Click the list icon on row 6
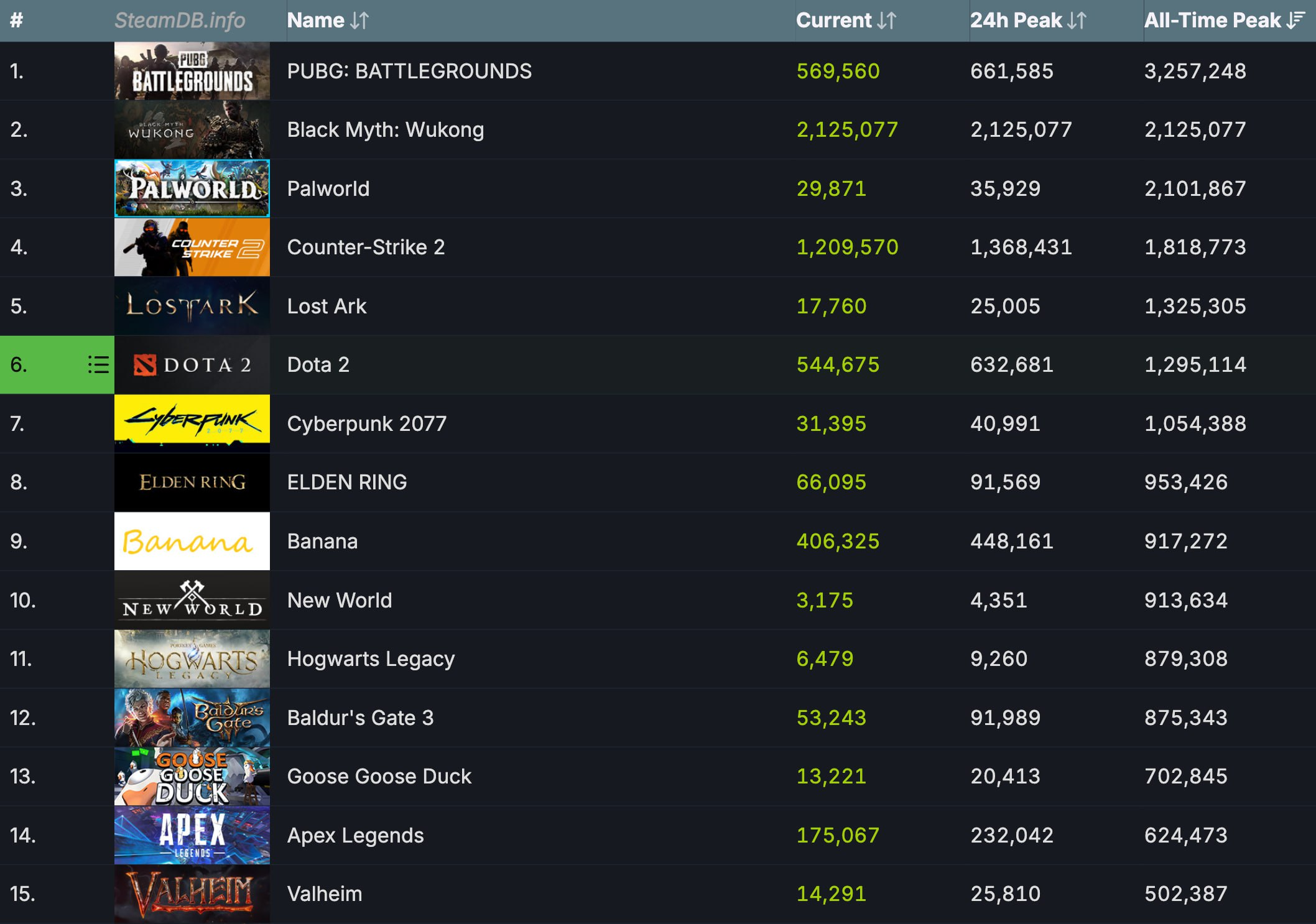Screen dimensions: 1316x924 pos(98,364)
